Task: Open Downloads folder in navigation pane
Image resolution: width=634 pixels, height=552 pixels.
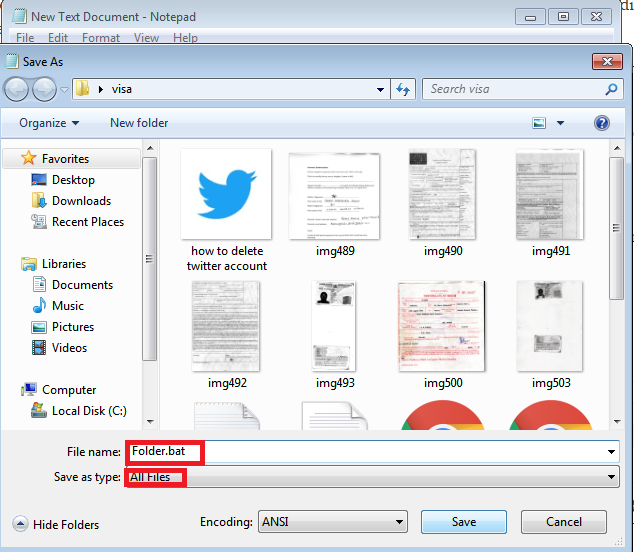Action: [x=80, y=201]
